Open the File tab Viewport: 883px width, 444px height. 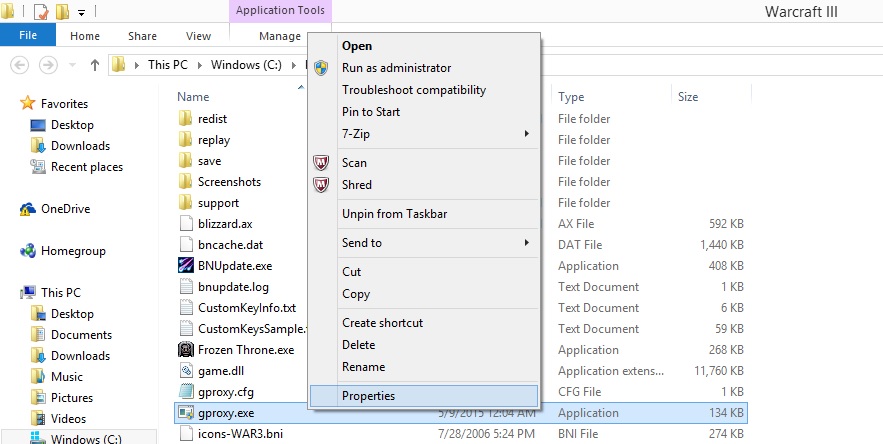pyautogui.click(x=28, y=35)
